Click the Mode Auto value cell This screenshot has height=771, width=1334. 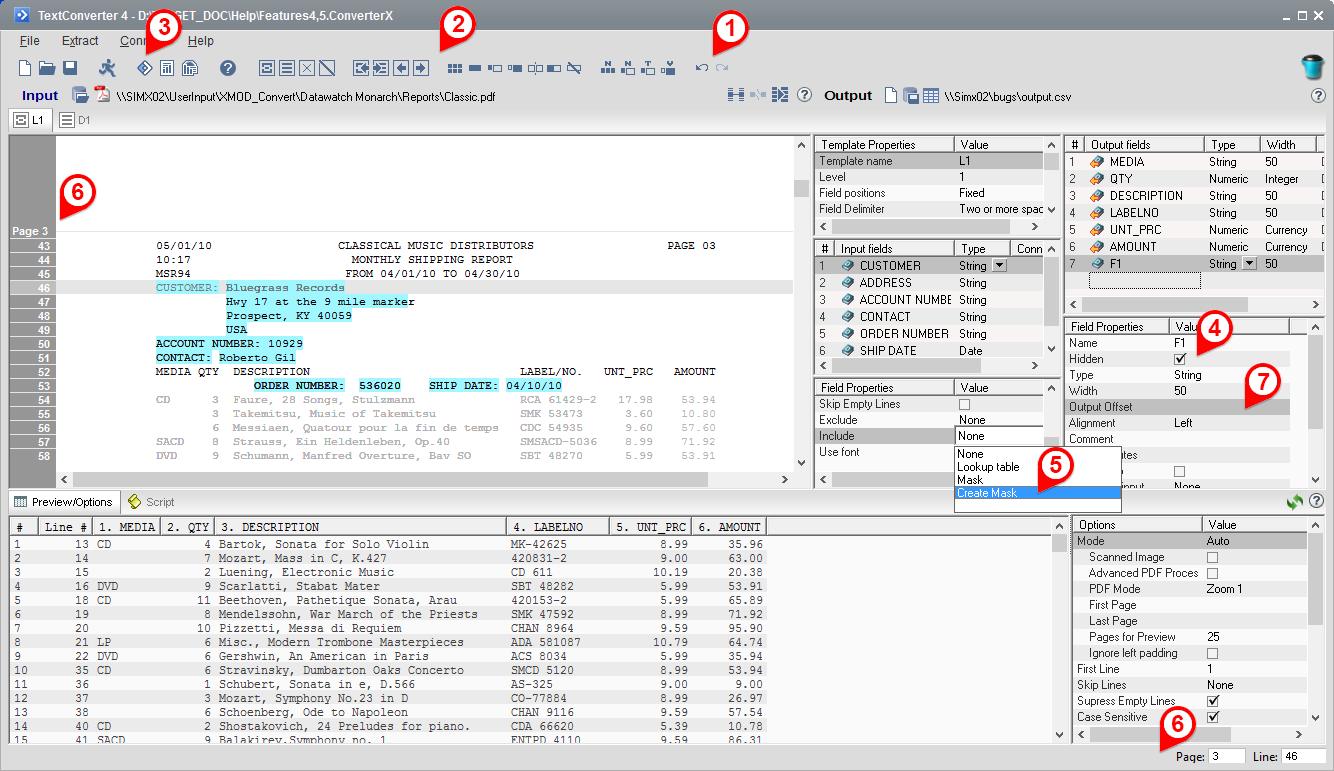click(x=1255, y=541)
